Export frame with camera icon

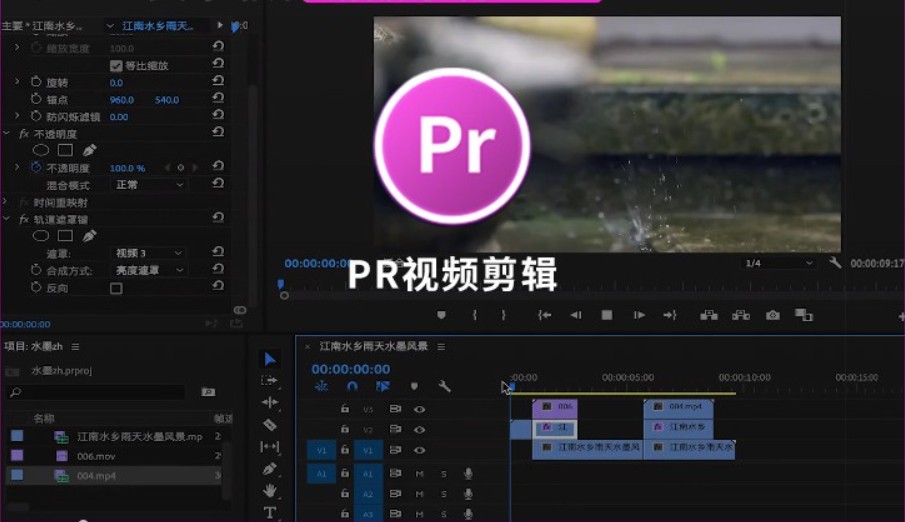[772, 315]
